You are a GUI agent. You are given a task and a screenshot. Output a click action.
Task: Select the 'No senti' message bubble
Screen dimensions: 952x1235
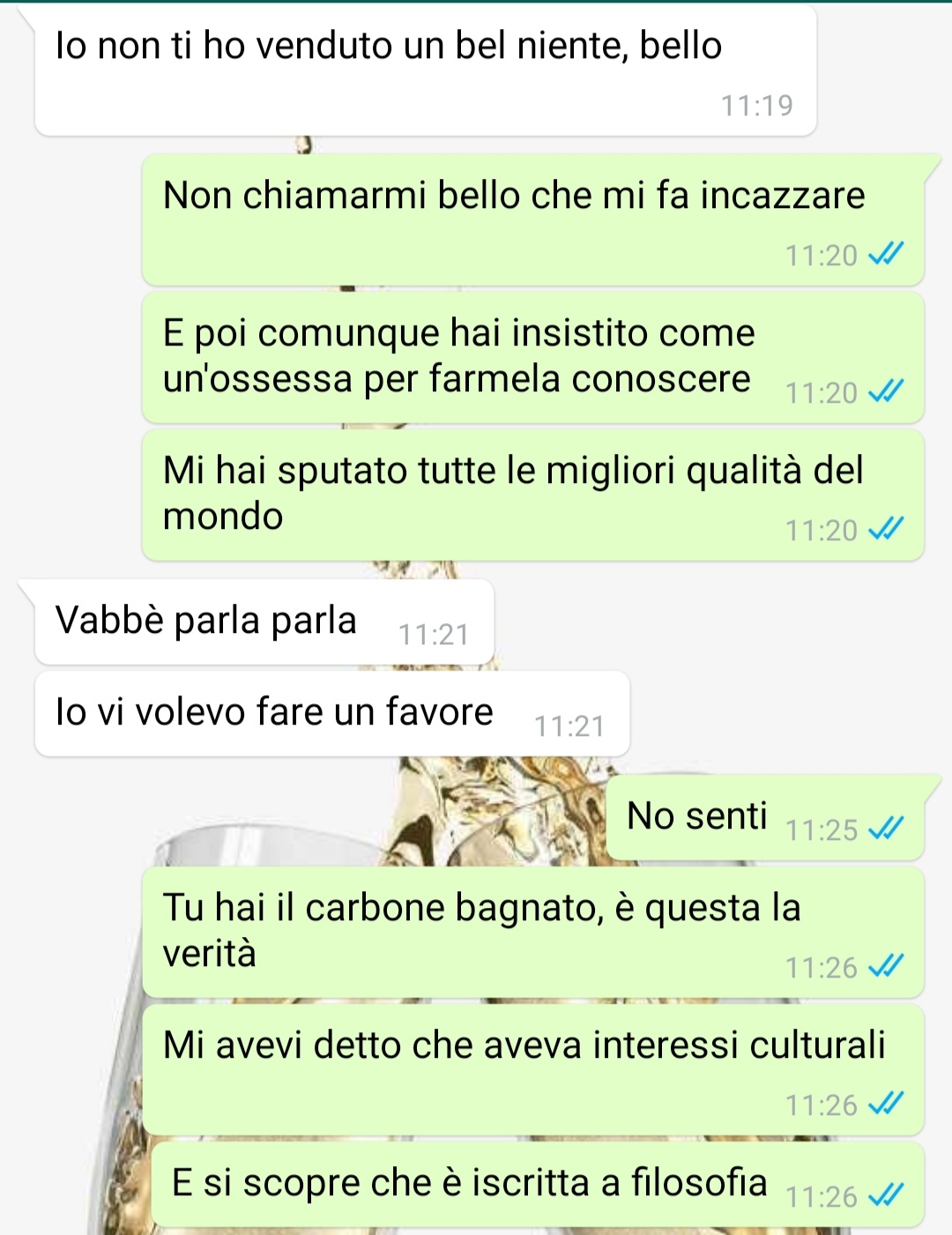tap(765, 818)
